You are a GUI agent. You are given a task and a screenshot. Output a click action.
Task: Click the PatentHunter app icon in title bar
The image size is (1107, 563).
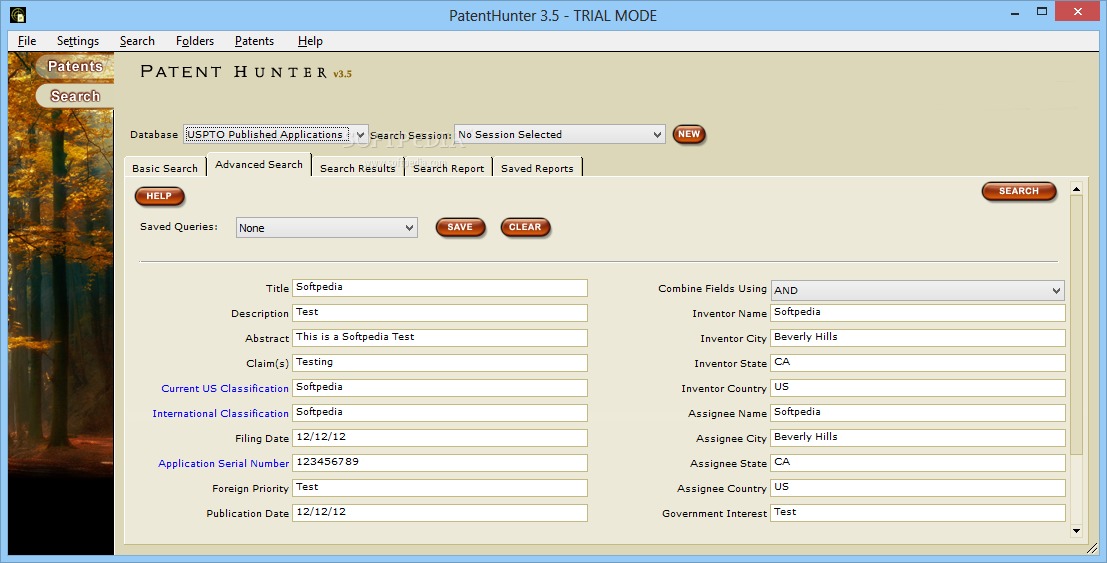pyautogui.click(x=18, y=15)
